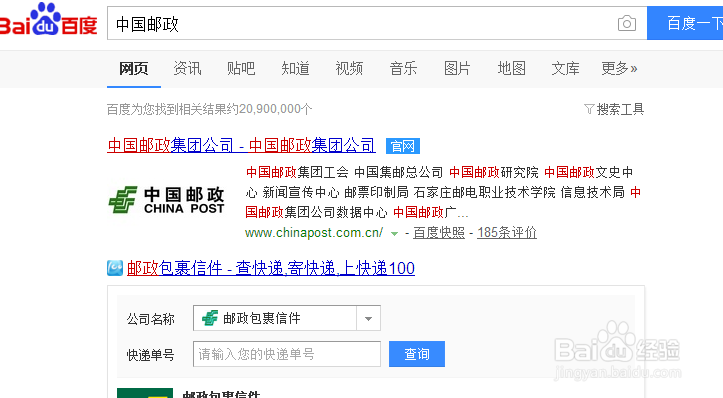This screenshot has width=723, height=398.
Task: Click the 搜索工具 filter button
Action: point(614,109)
